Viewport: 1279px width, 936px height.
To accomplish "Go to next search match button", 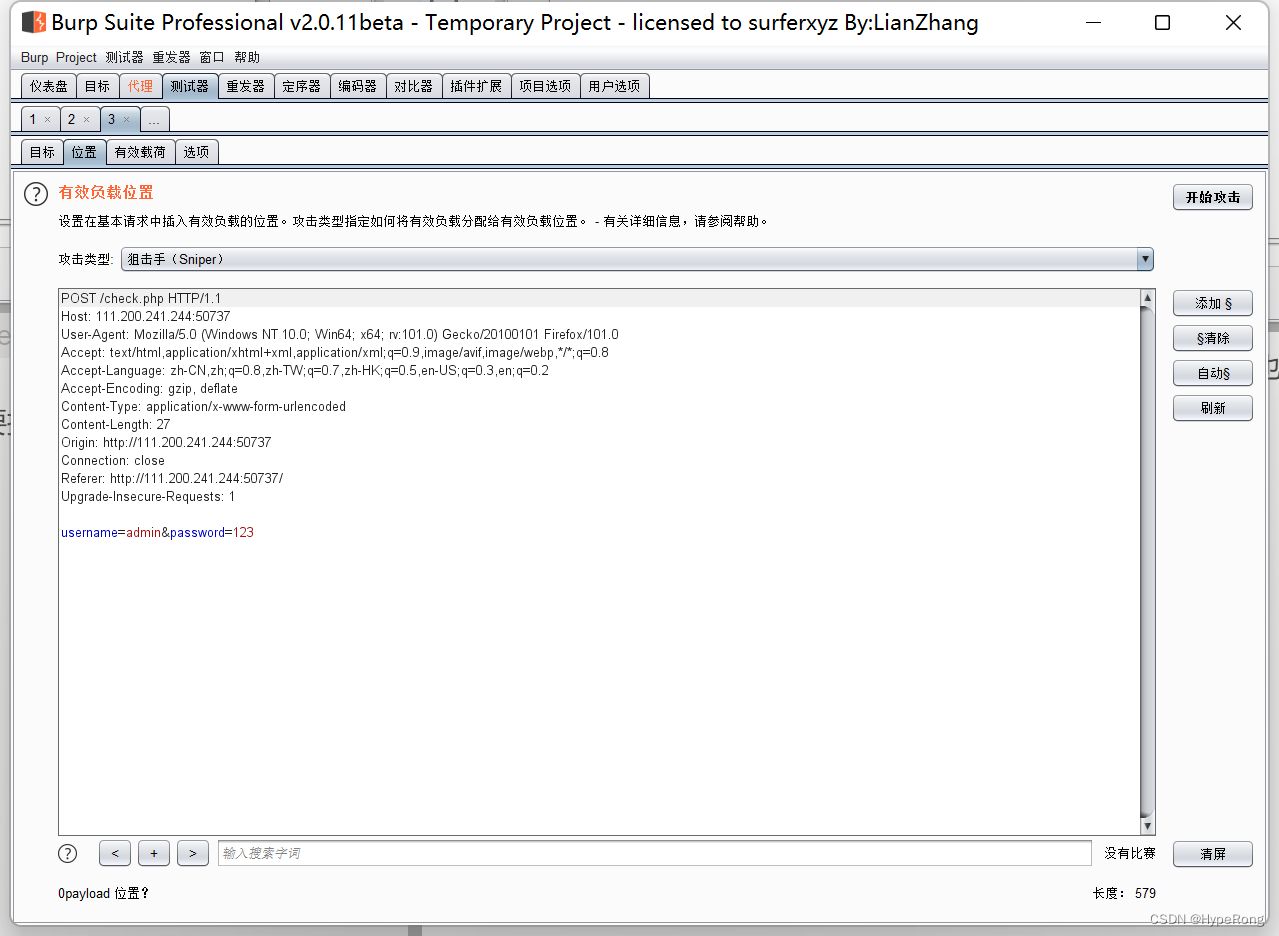I will 192,853.
